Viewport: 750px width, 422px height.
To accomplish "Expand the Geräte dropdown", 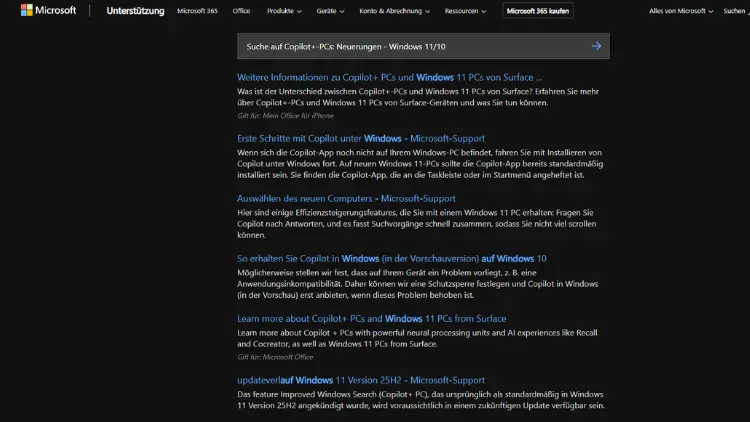I will pyautogui.click(x=330, y=11).
